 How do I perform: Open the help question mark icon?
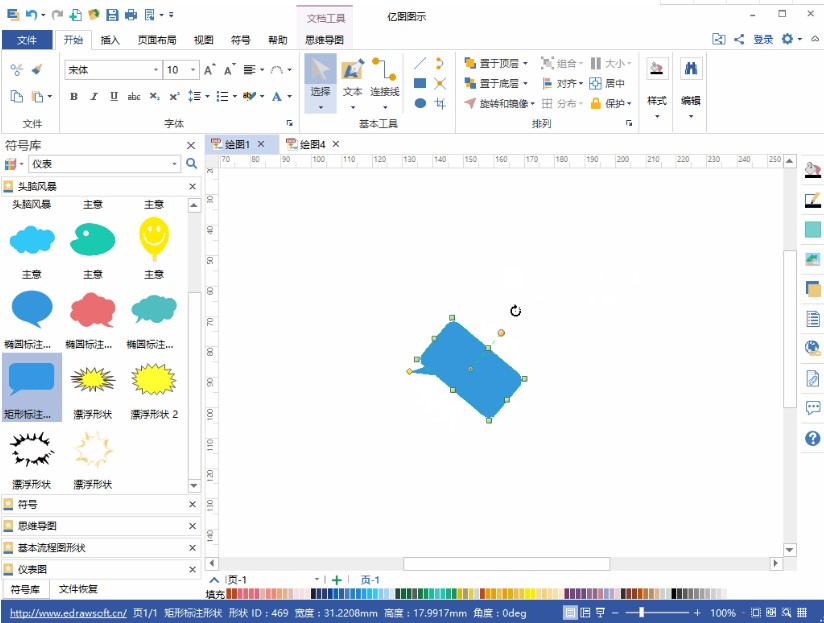tap(812, 438)
